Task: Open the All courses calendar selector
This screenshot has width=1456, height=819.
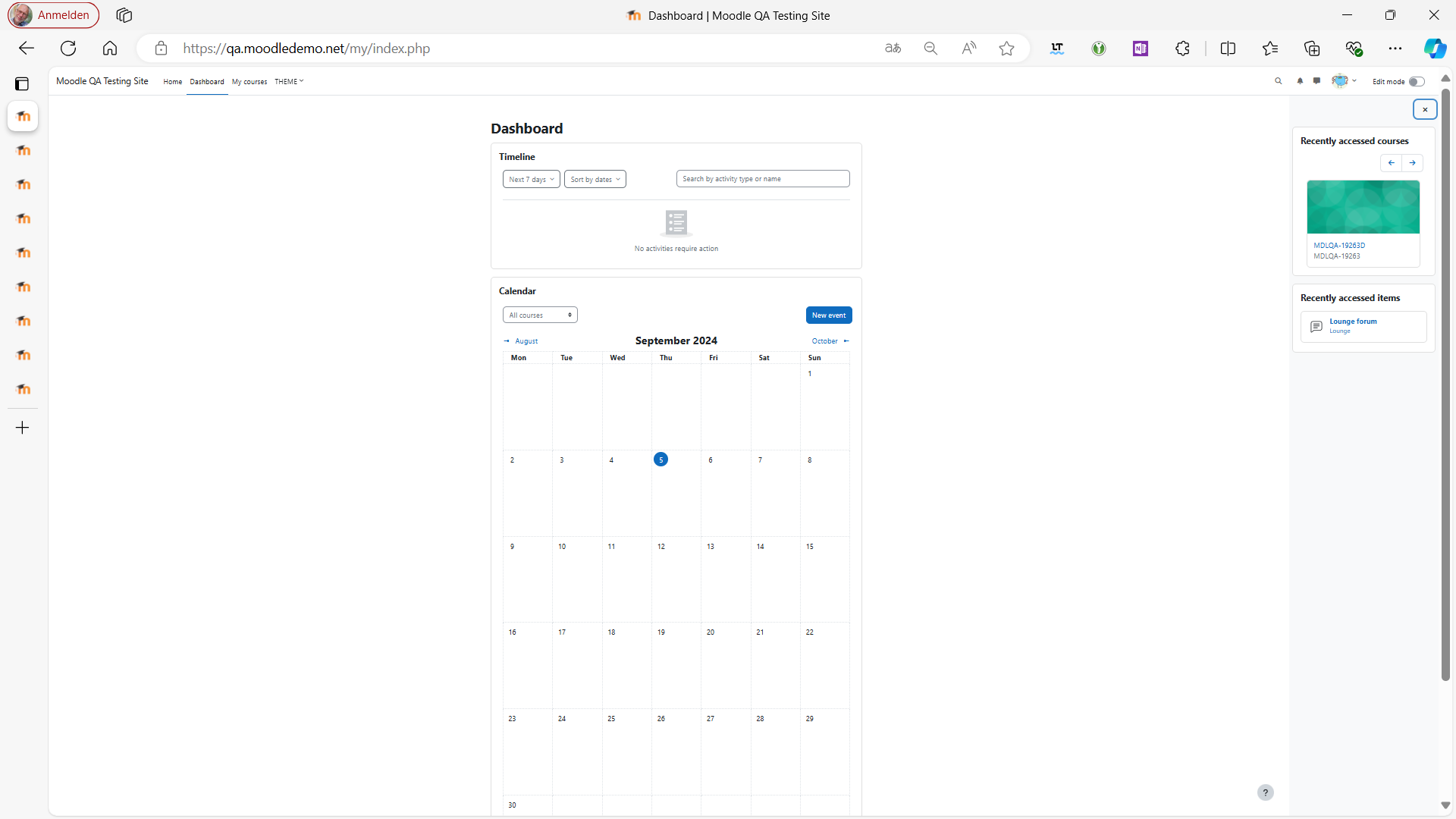Action: (x=540, y=315)
